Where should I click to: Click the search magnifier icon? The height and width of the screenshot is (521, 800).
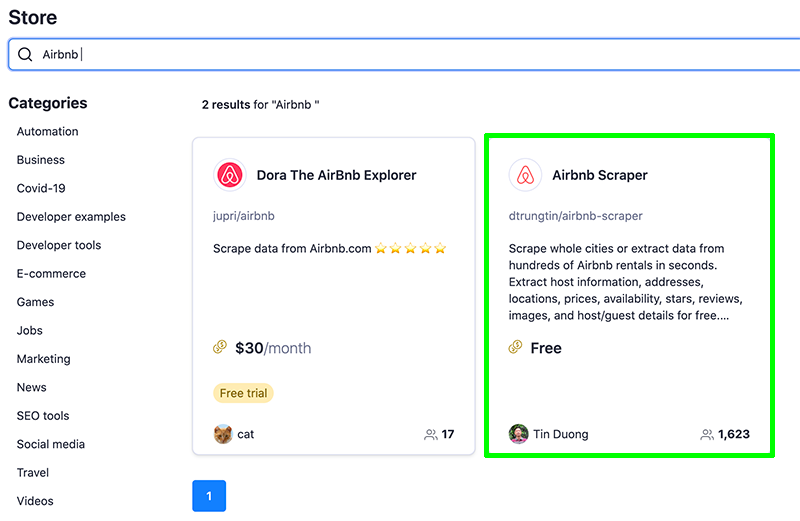(25, 54)
